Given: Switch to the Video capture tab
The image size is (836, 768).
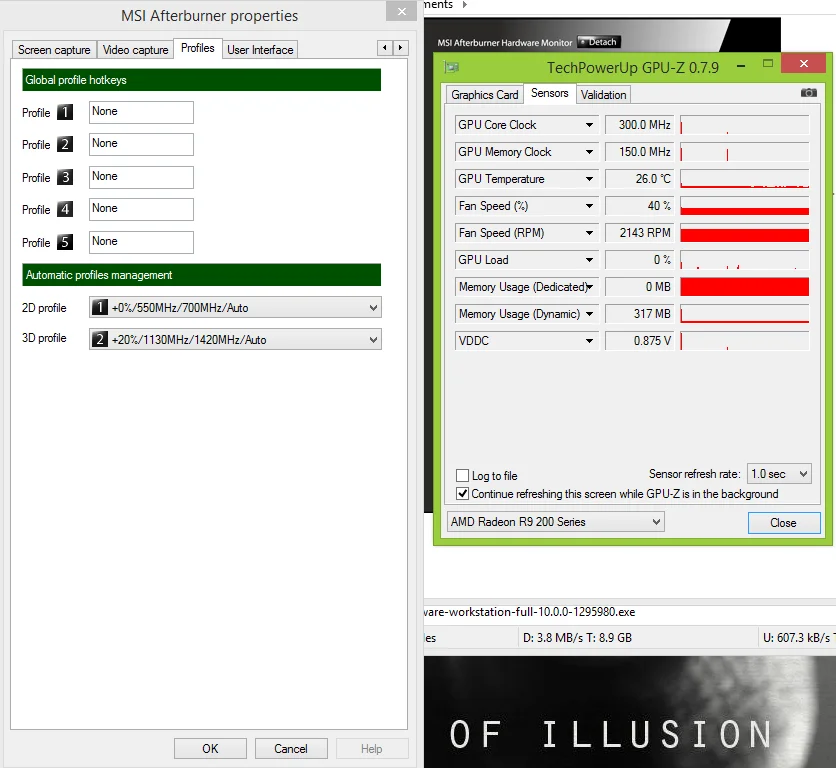Looking at the screenshot, I should 135,50.
